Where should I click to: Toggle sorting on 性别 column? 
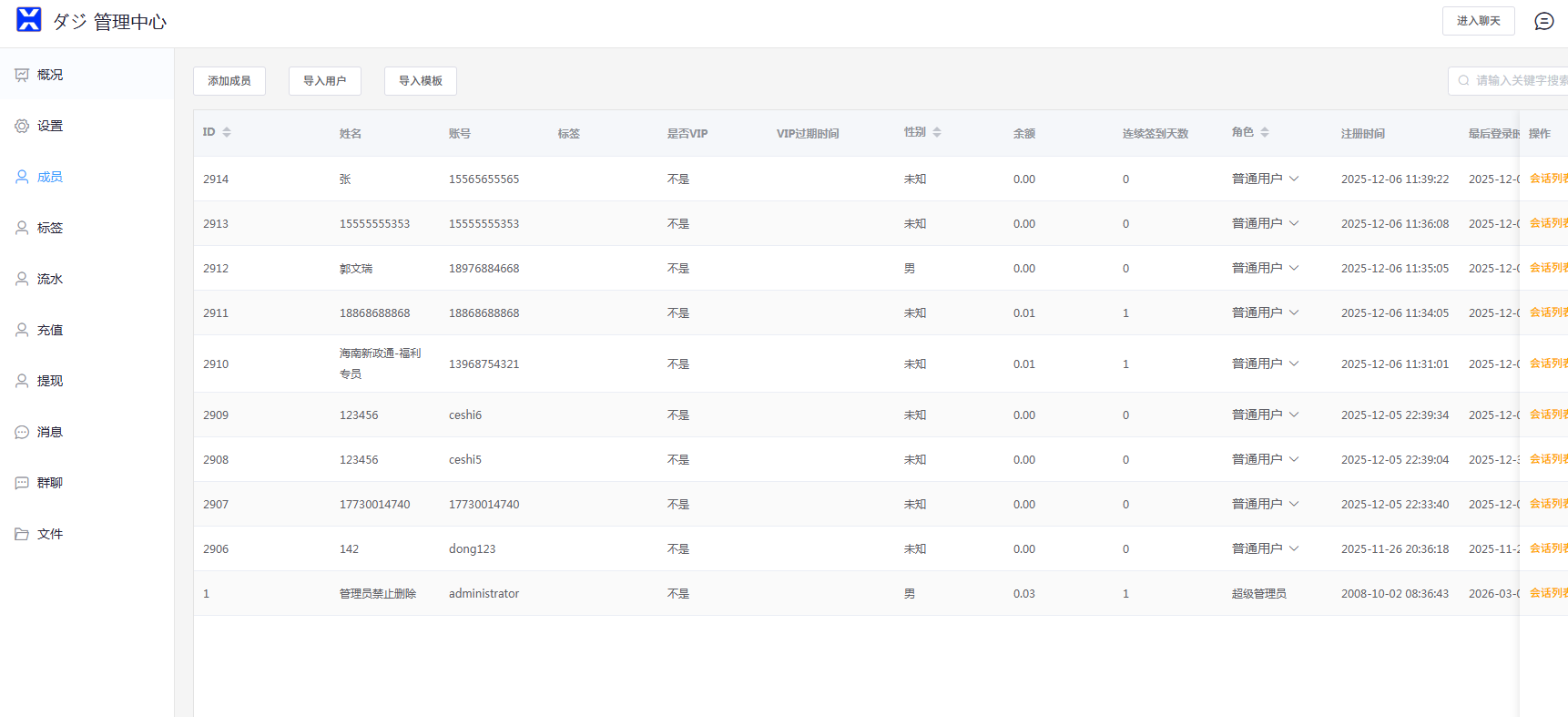(x=937, y=133)
